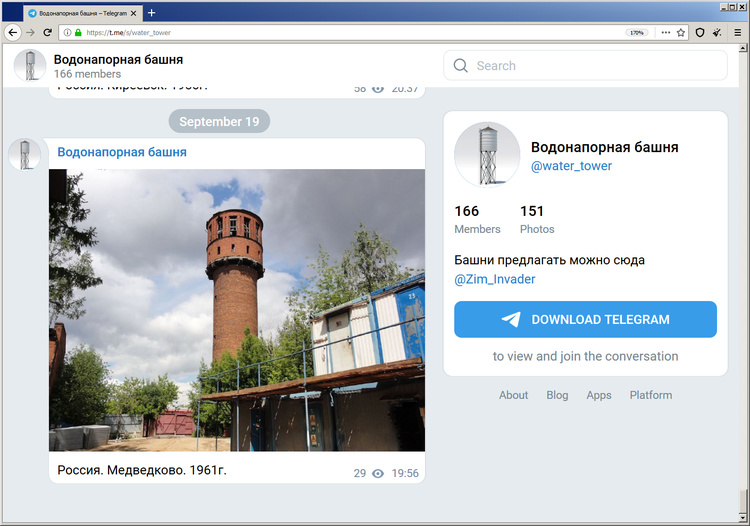Open the Blog footer link
This screenshot has height=526, width=750.
pyautogui.click(x=557, y=395)
